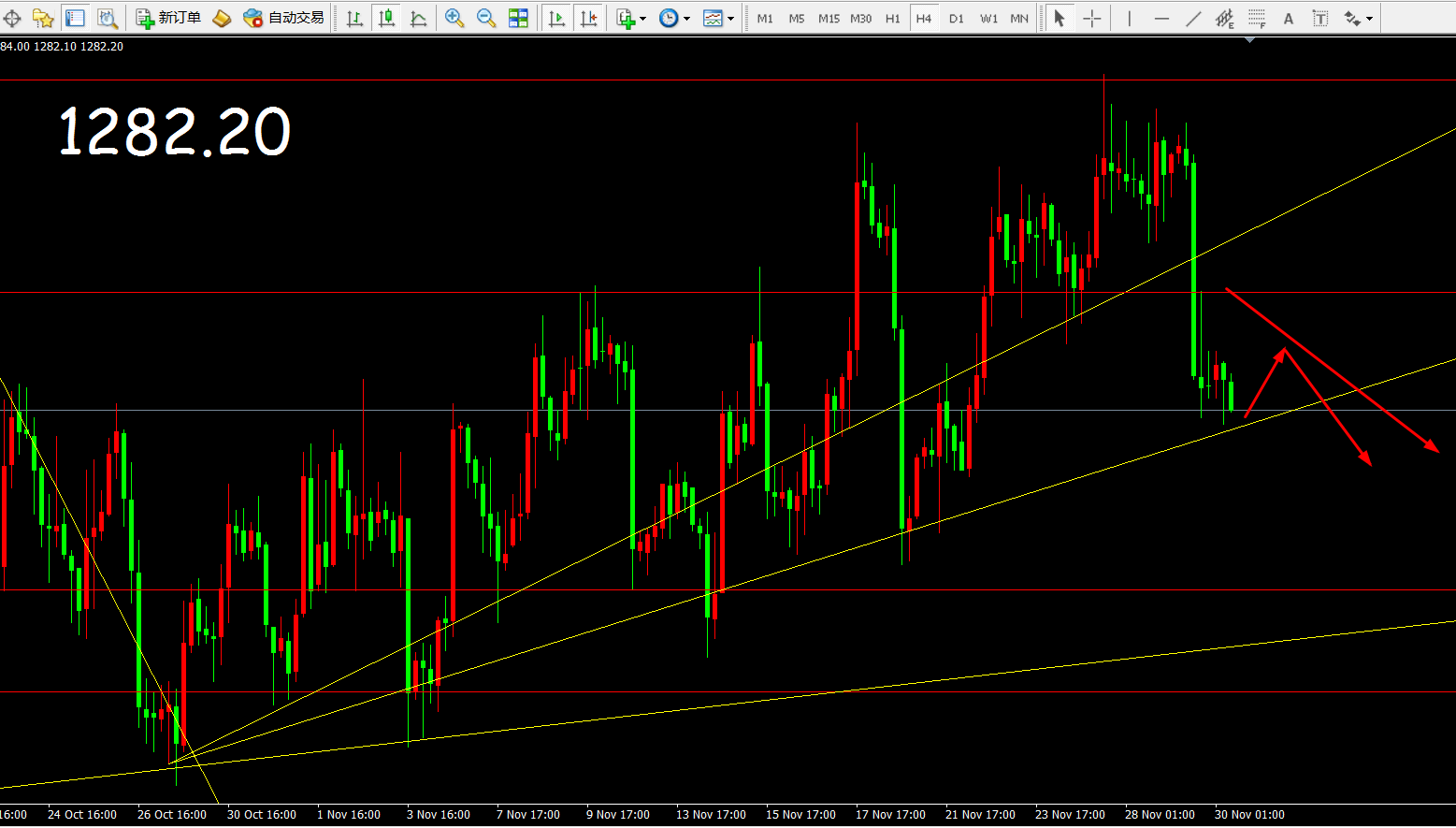
Task: Click the 新订单 new order button
Action: pos(168,18)
